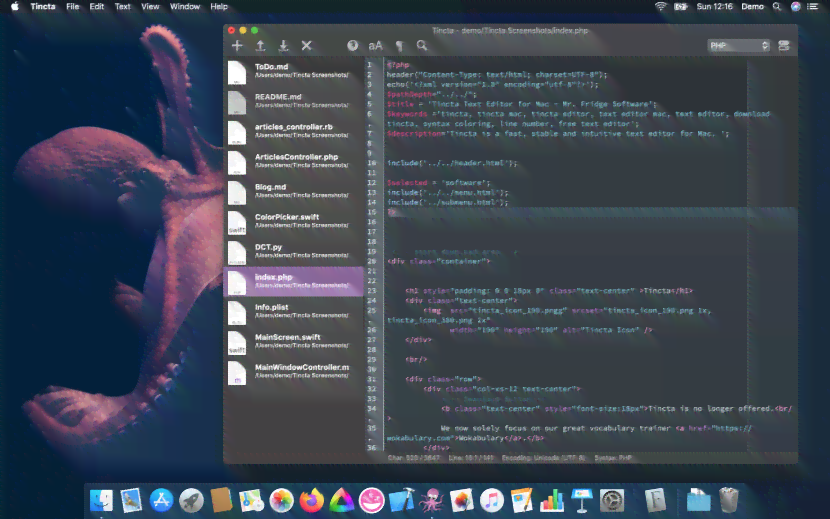
Task: Toggle the pilcrow invisible characters icon
Action: (x=400, y=46)
